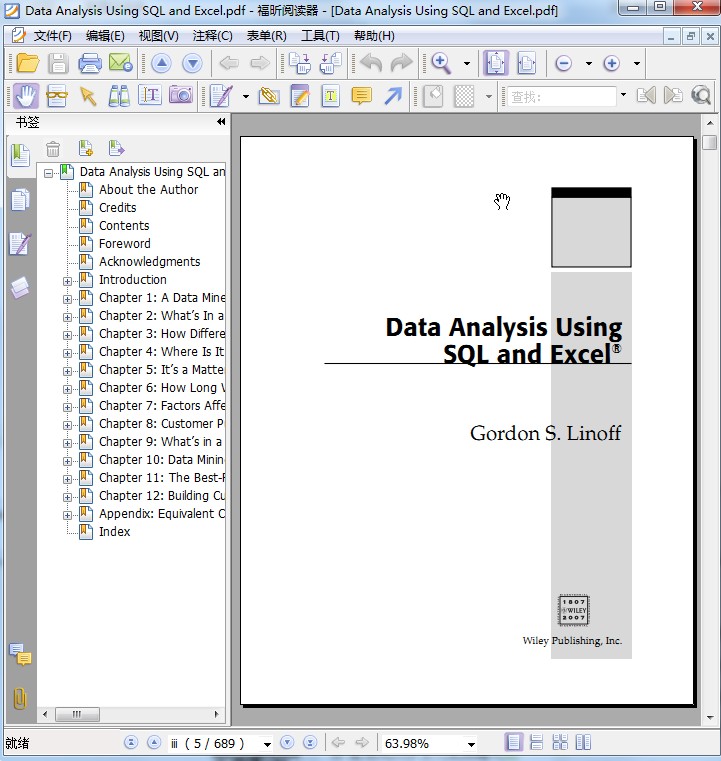Open the Index bookmark
Screen dimensions: 721x761
point(115,531)
